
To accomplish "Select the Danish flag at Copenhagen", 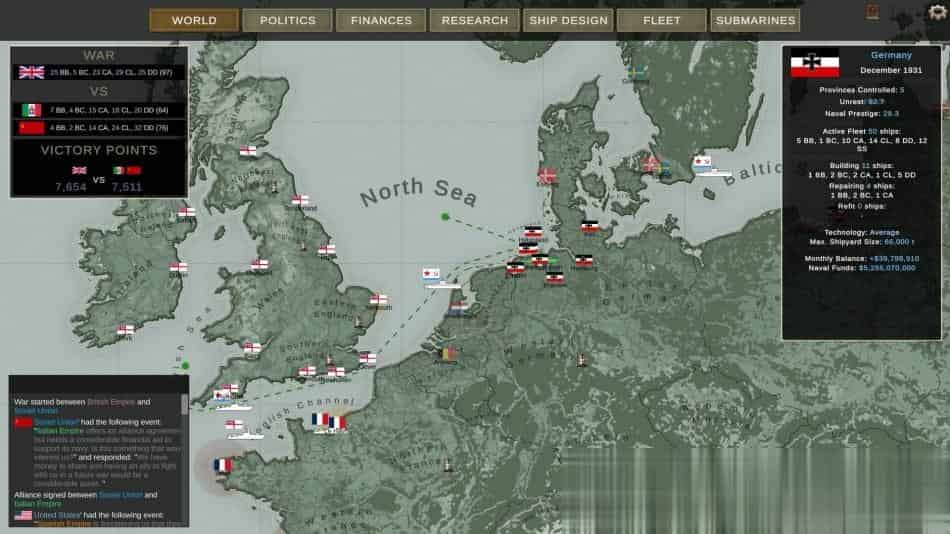I will click(651, 163).
